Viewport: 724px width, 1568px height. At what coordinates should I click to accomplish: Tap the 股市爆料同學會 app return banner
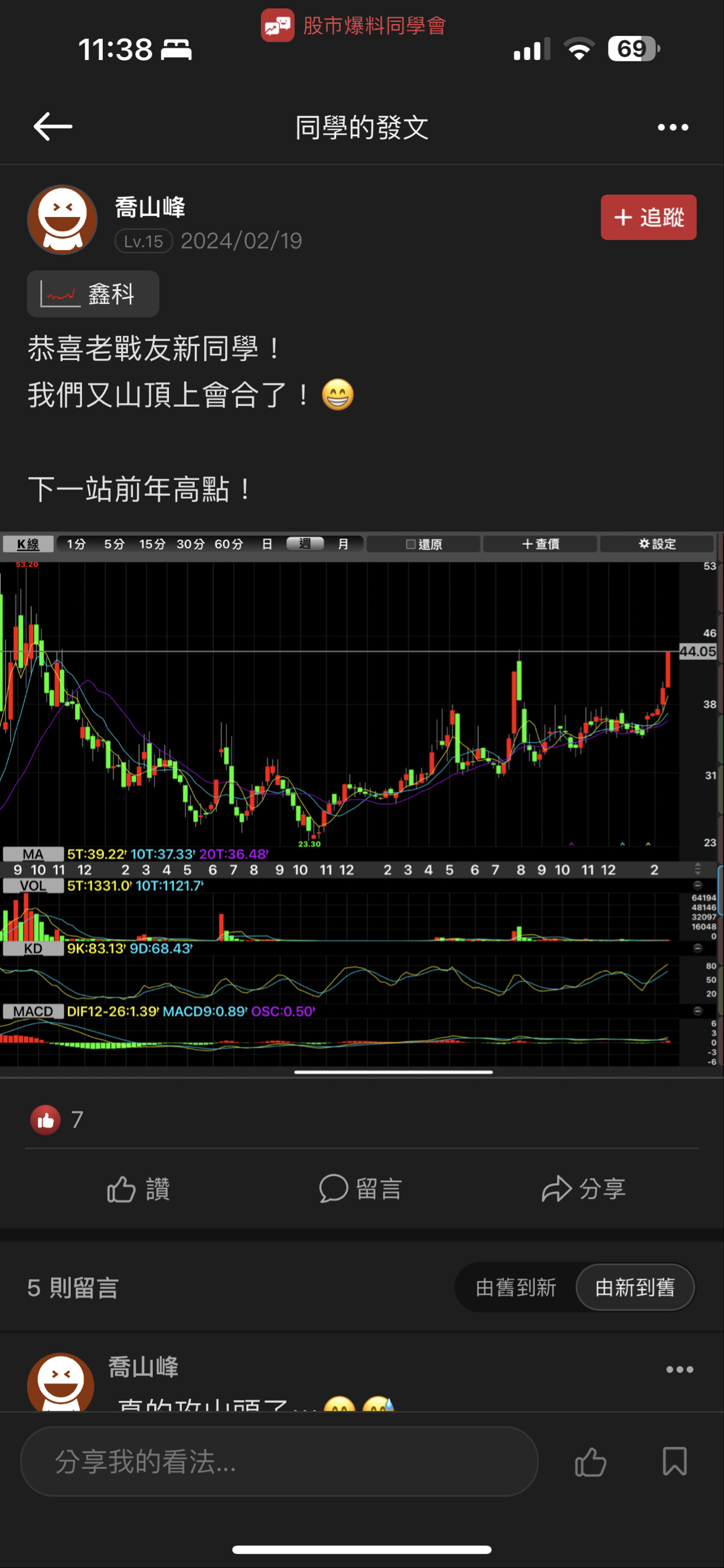[x=354, y=25]
